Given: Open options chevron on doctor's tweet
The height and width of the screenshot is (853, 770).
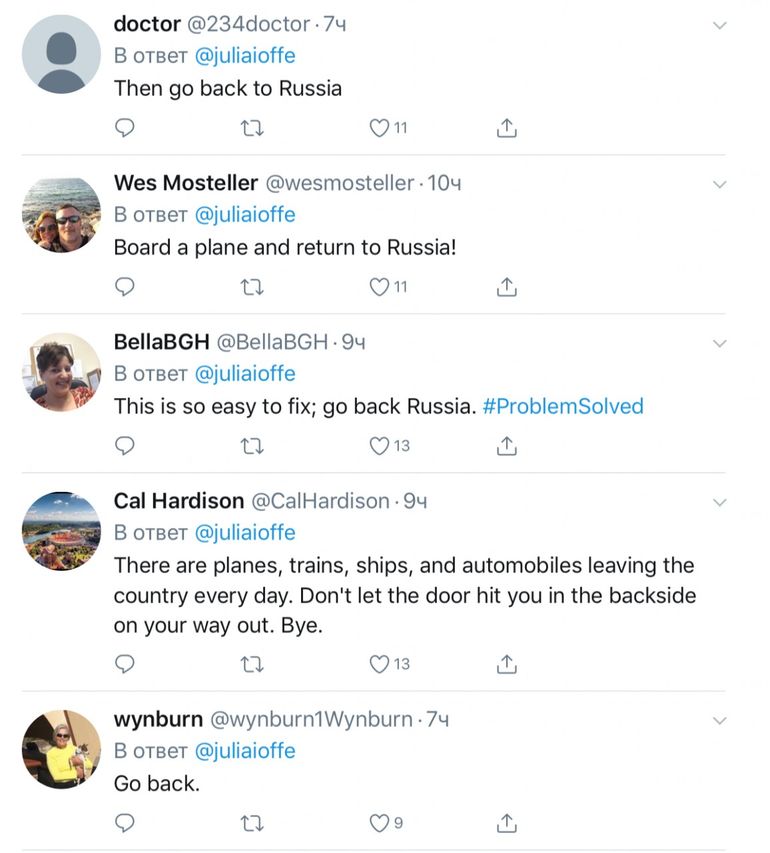Looking at the screenshot, I should 719,26.
